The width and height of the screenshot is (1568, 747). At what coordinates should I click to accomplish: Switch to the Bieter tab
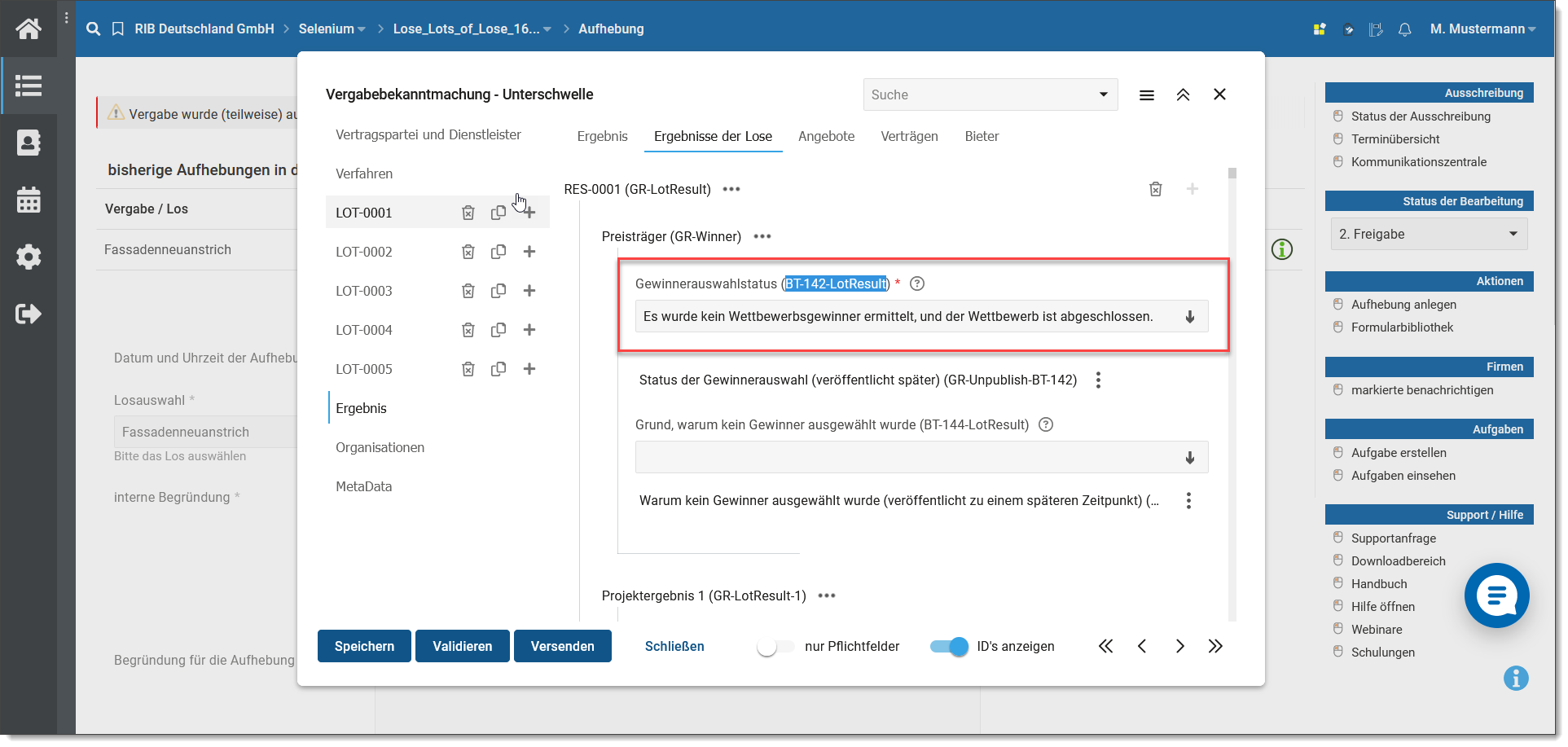[982, 136]
